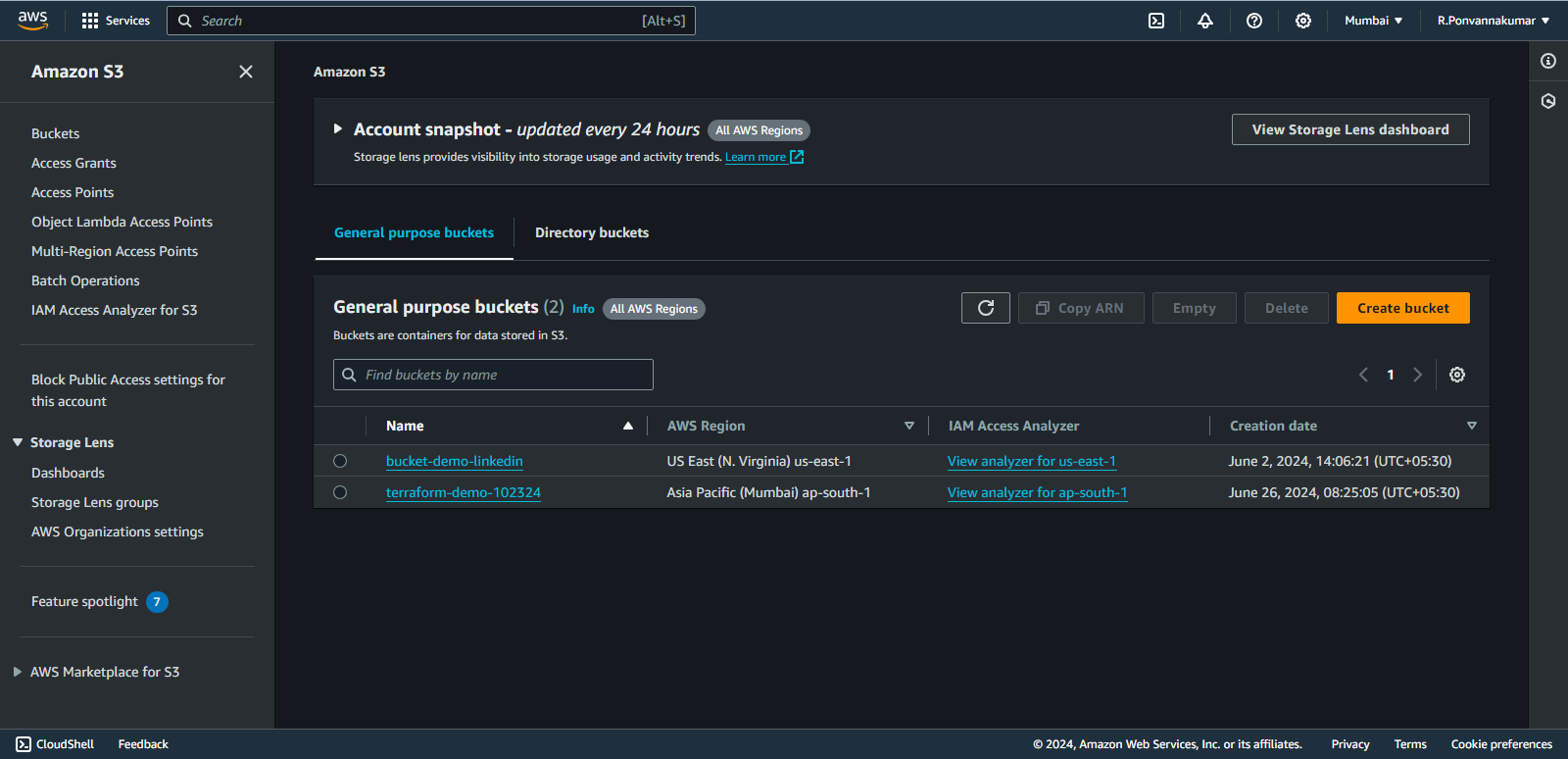Click the Learn more link

click(756, 157)
